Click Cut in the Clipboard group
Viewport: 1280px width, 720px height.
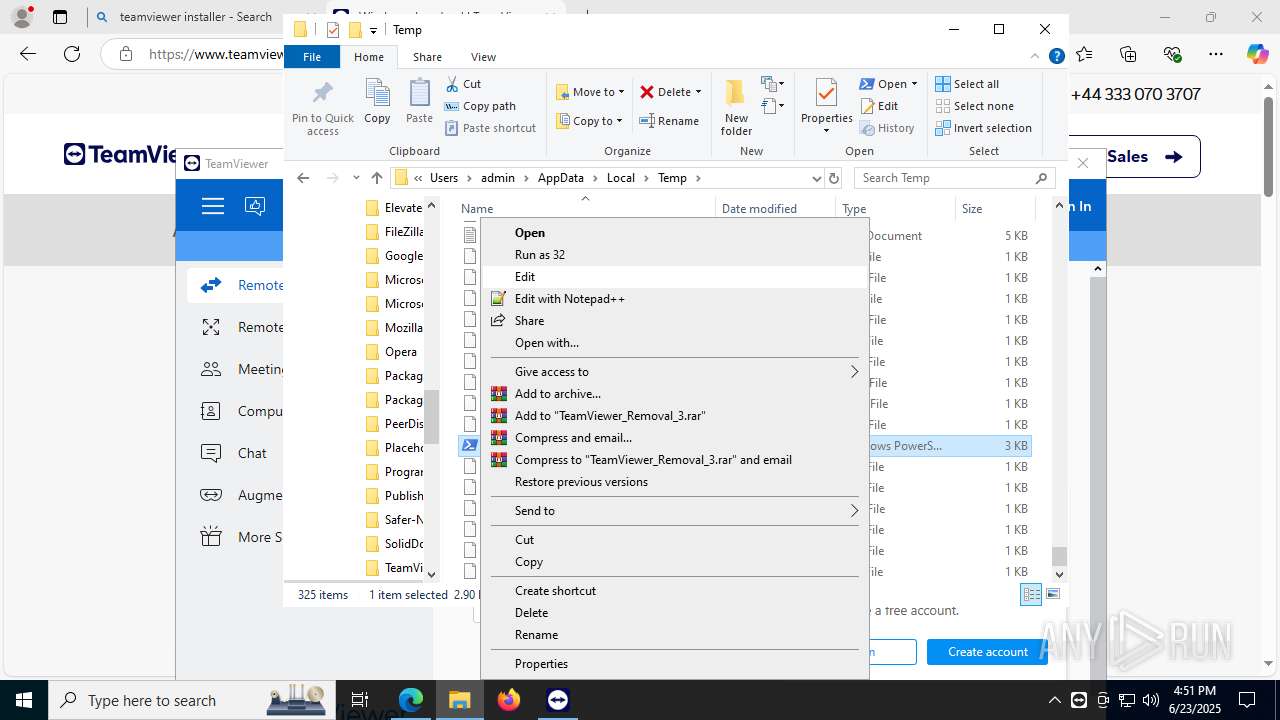(463, 84)
